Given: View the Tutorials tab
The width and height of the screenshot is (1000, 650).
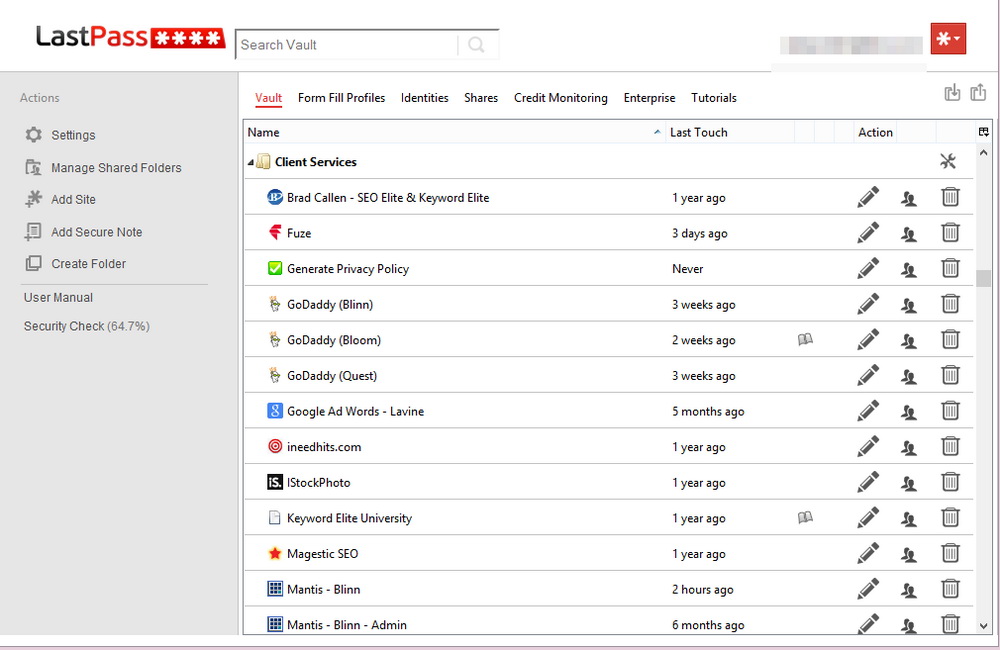Looking at the screenshot, I should 714,98.
